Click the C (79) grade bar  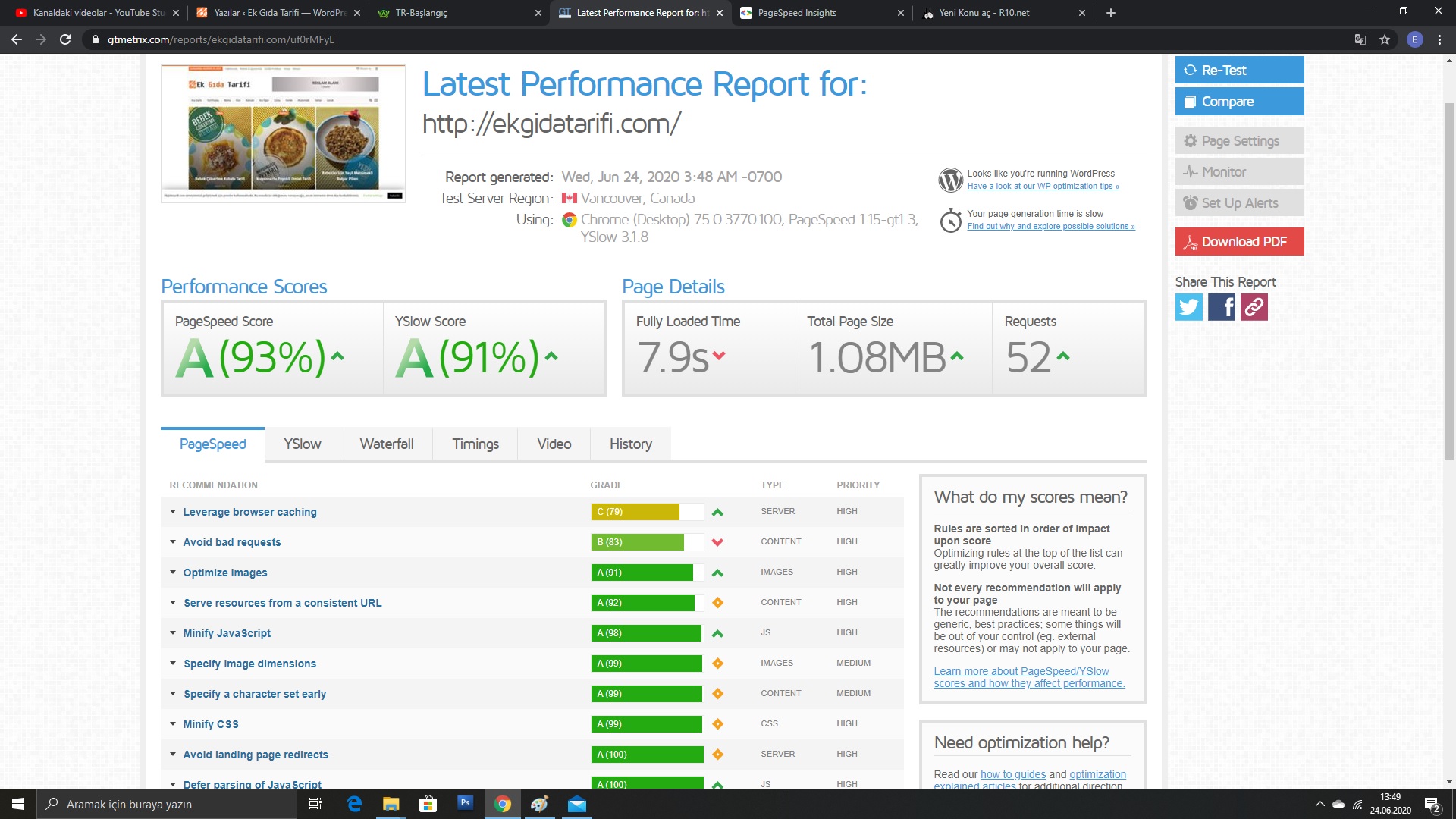[x=647, y=512]
